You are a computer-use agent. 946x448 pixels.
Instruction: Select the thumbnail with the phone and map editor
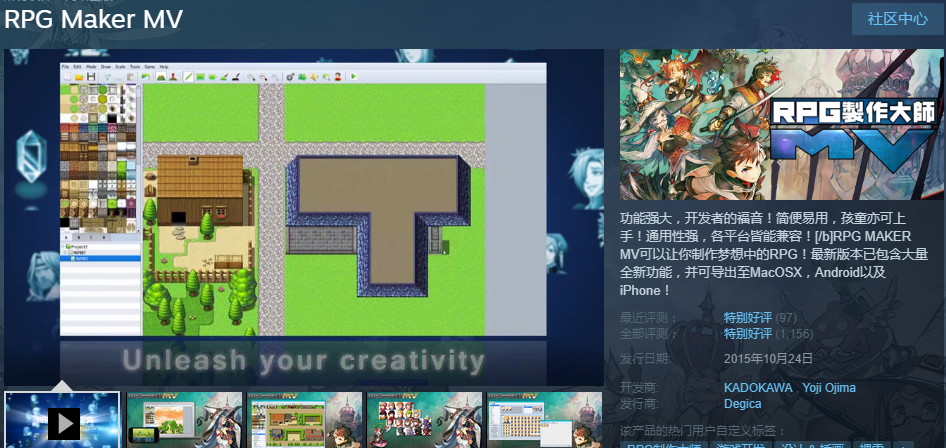(184, 420)
